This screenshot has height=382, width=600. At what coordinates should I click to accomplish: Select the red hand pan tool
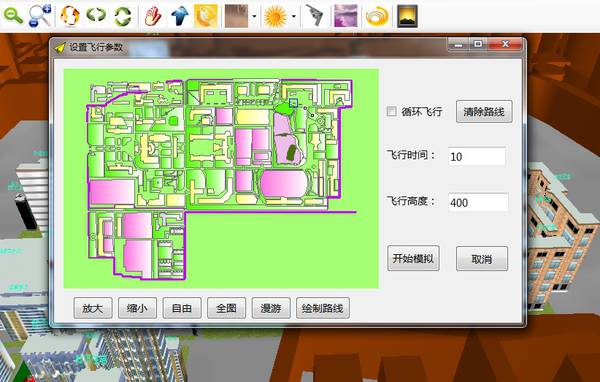coord(153,16)
